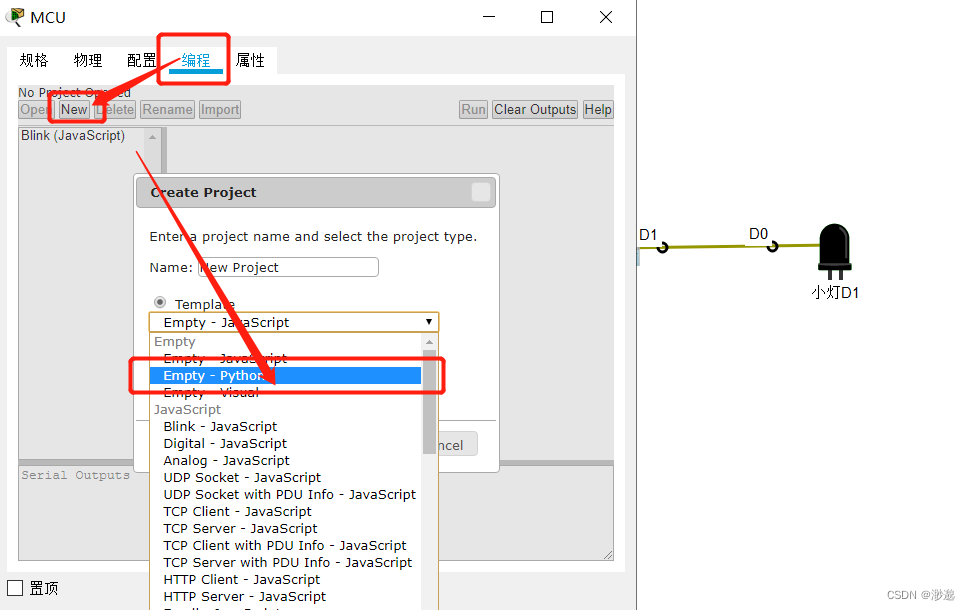This screenshot has height=610, width=970.
Task: Choose HTTP Client - JavaScript template
Action: [285, 580]
